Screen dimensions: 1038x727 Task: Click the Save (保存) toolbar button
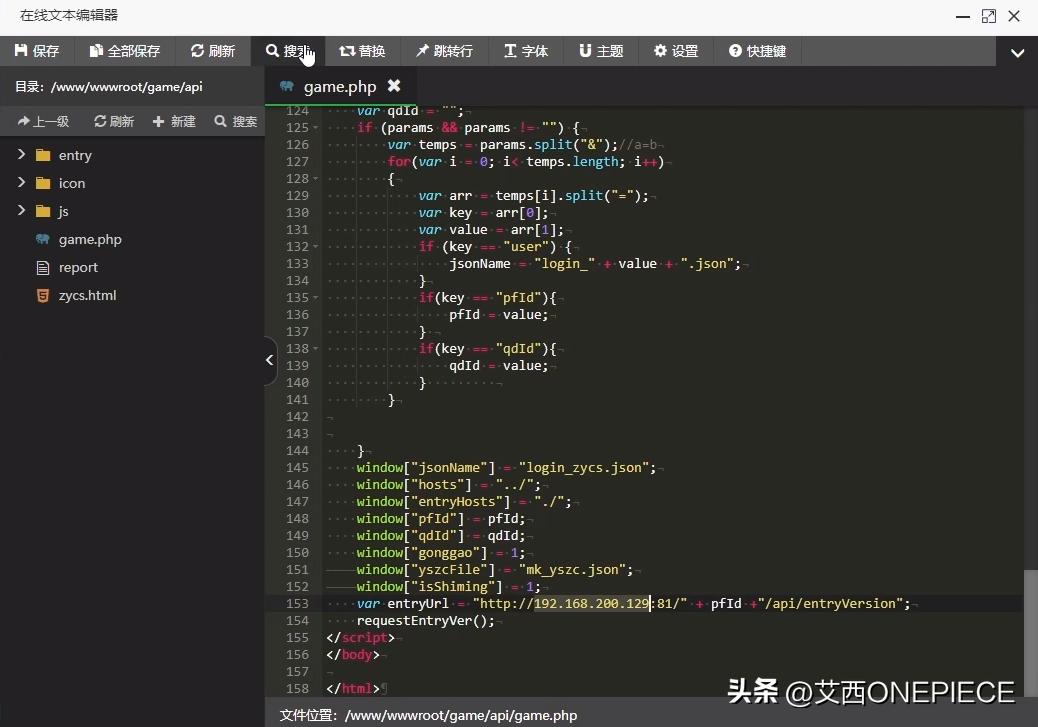pyautogui.click(x=37, y=51)
